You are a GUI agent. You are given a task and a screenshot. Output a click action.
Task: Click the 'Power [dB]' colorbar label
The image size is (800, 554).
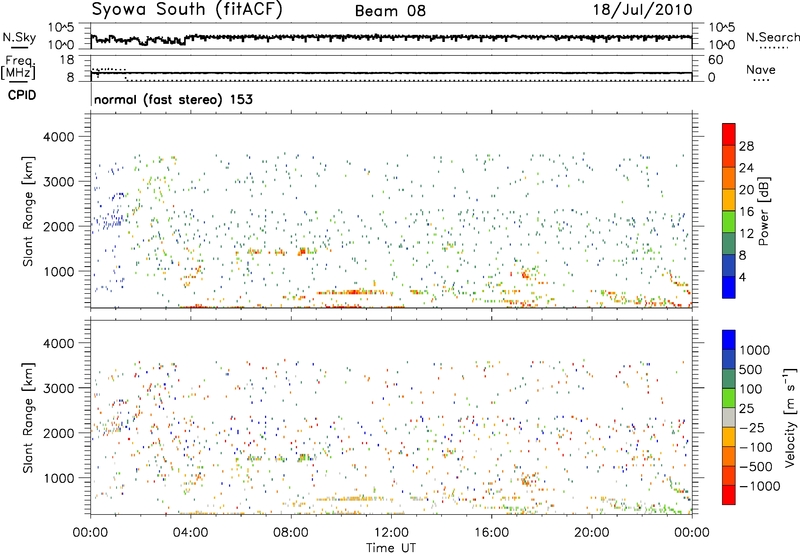(764, 211)
